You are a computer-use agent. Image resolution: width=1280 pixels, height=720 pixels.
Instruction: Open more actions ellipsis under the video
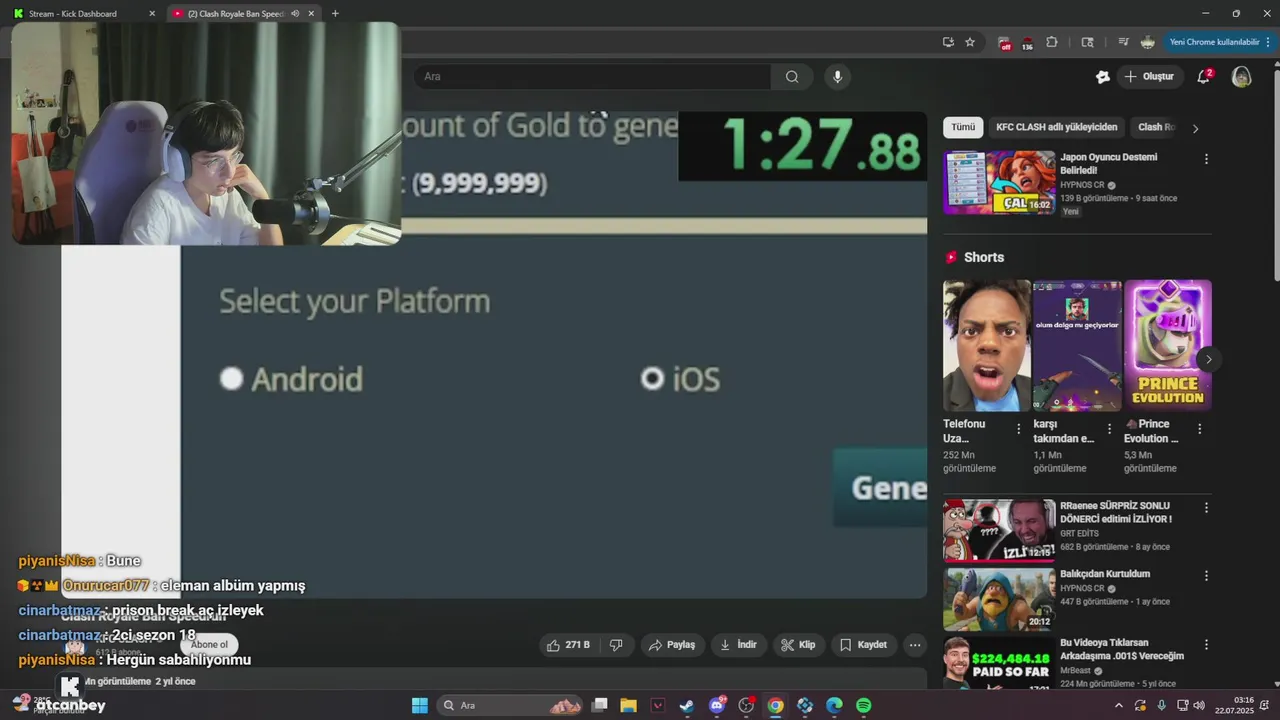(x=914, y=645)
